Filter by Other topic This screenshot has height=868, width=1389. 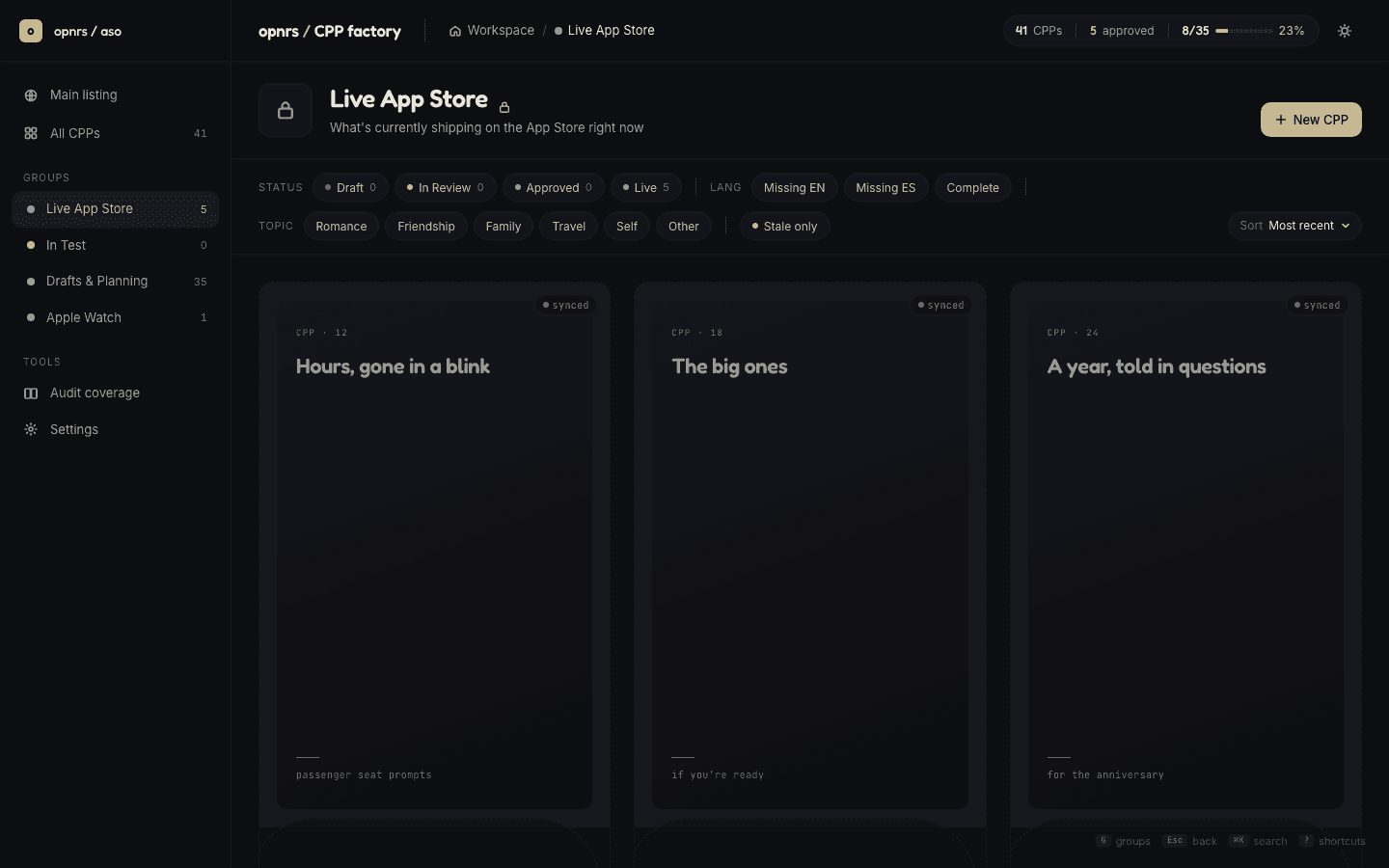pyautogui.click(x=684, y=226)
